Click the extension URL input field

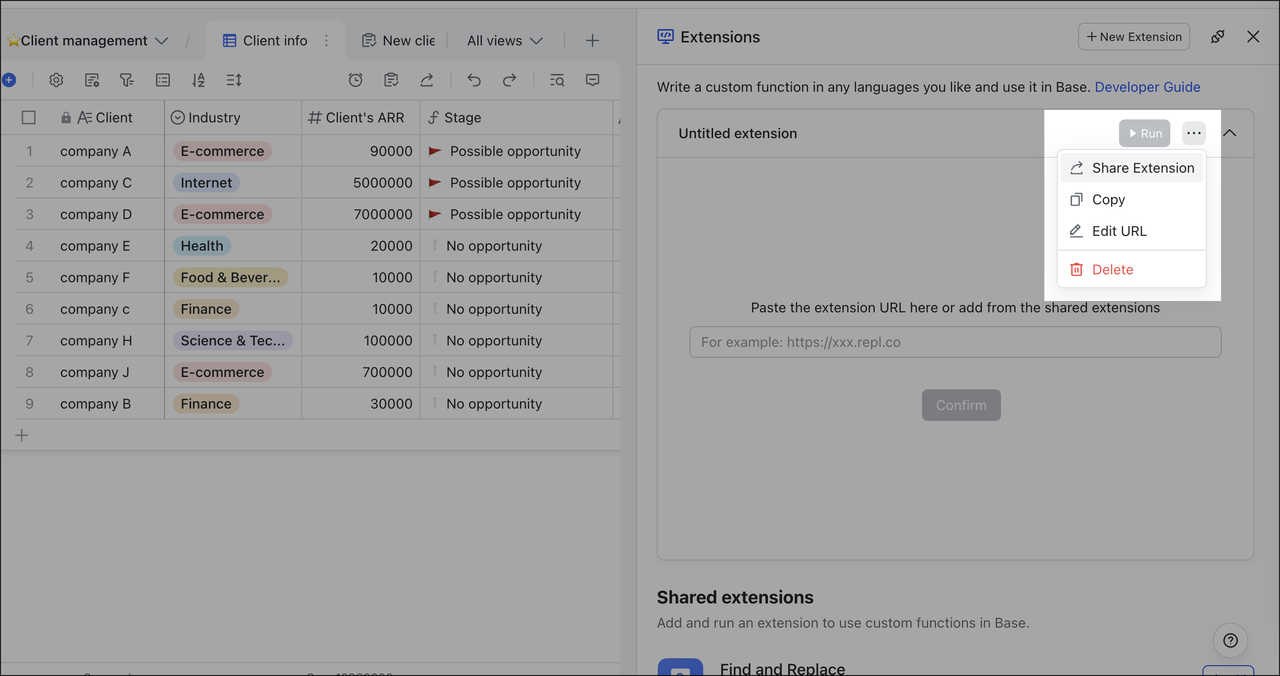955,342
